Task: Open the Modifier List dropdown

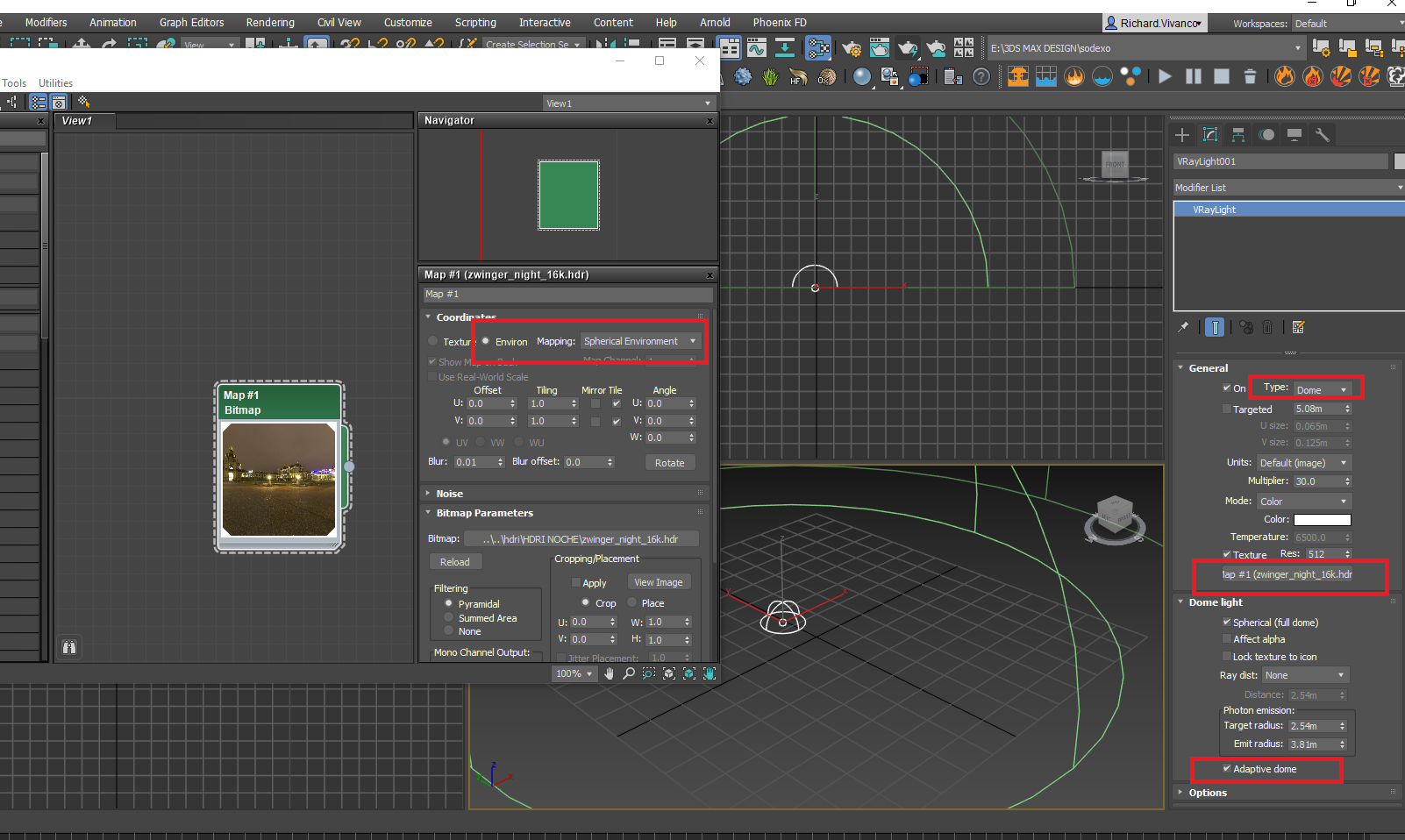Action: click(1287, 187)
